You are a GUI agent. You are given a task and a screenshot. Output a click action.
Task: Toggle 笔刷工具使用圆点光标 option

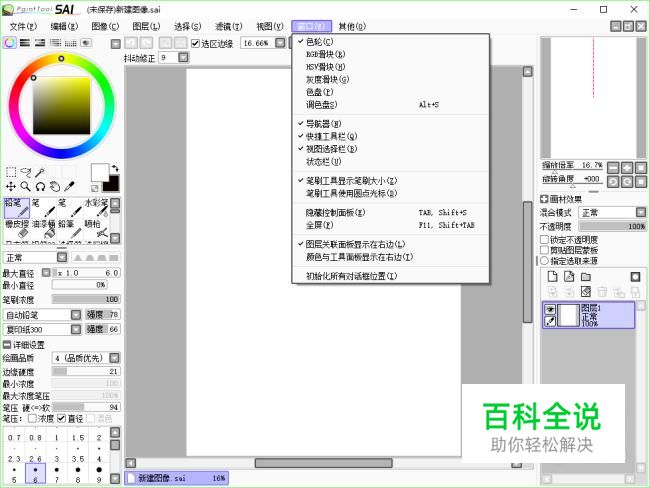[x=352, y=193]
